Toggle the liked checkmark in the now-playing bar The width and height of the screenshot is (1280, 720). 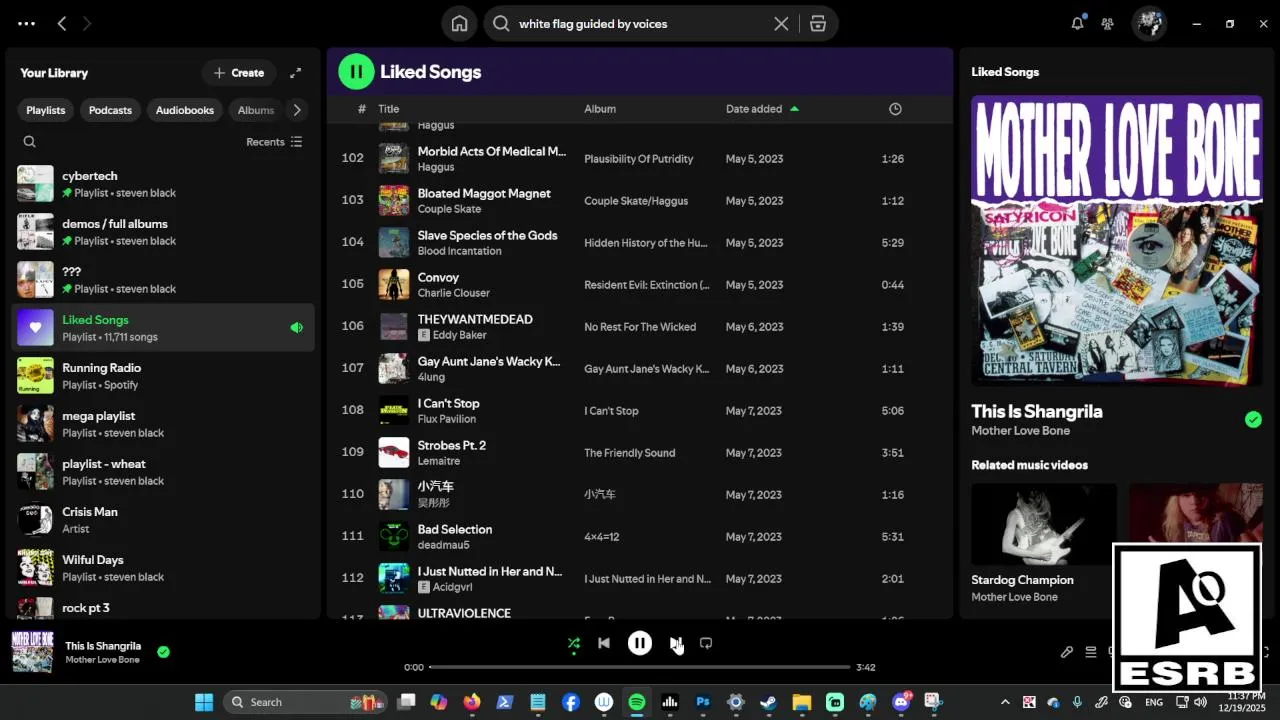point(163,652)
